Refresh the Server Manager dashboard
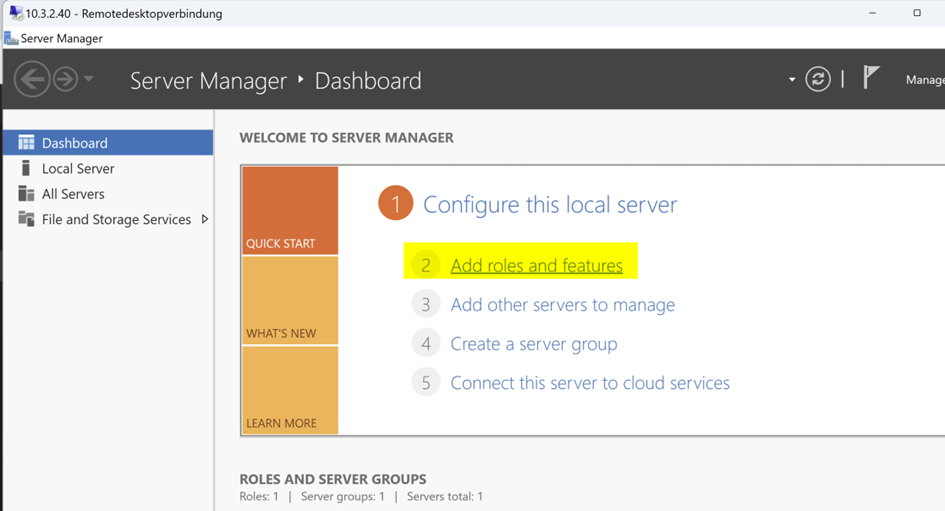Image resolution: width=945 pixels, height=511 pixels. tap(818, 79)
